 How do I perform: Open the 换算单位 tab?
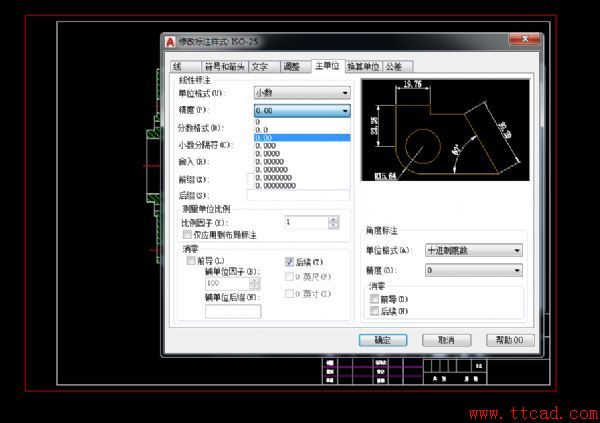tap(363, 67)
